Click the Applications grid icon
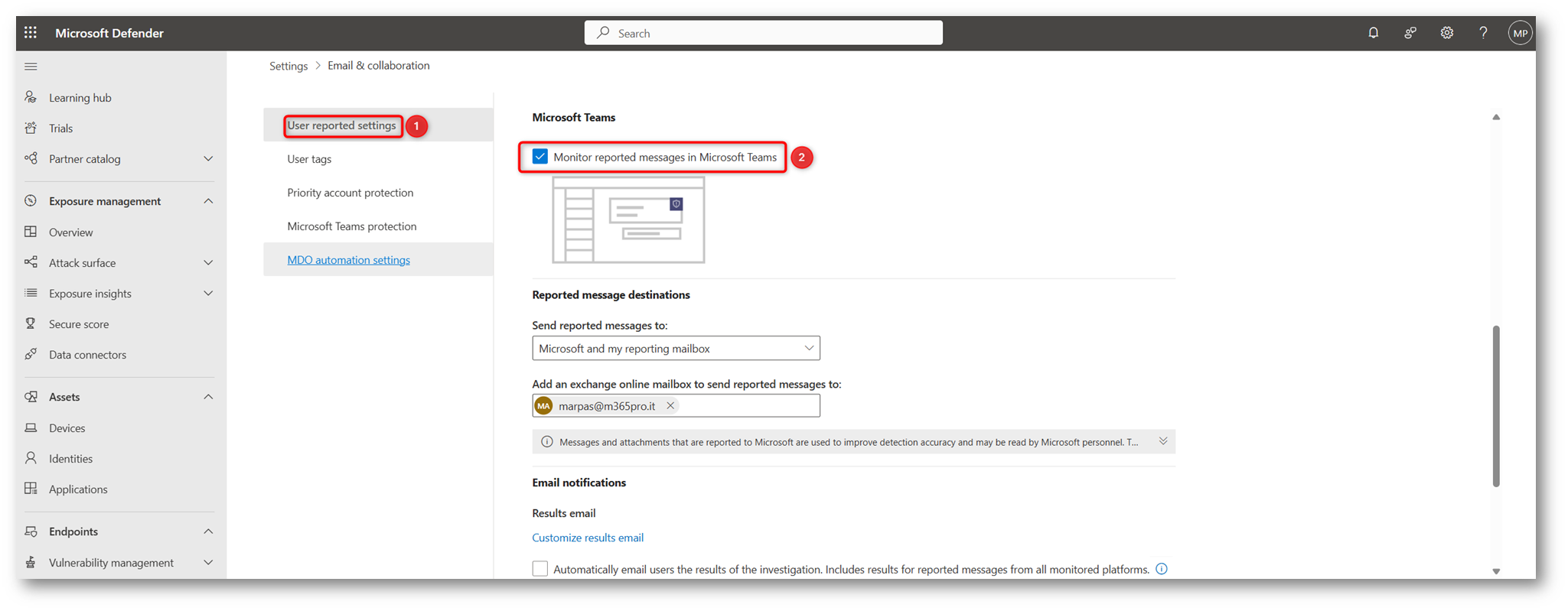This screenshot has height=611, width=1568. (31, 489)
